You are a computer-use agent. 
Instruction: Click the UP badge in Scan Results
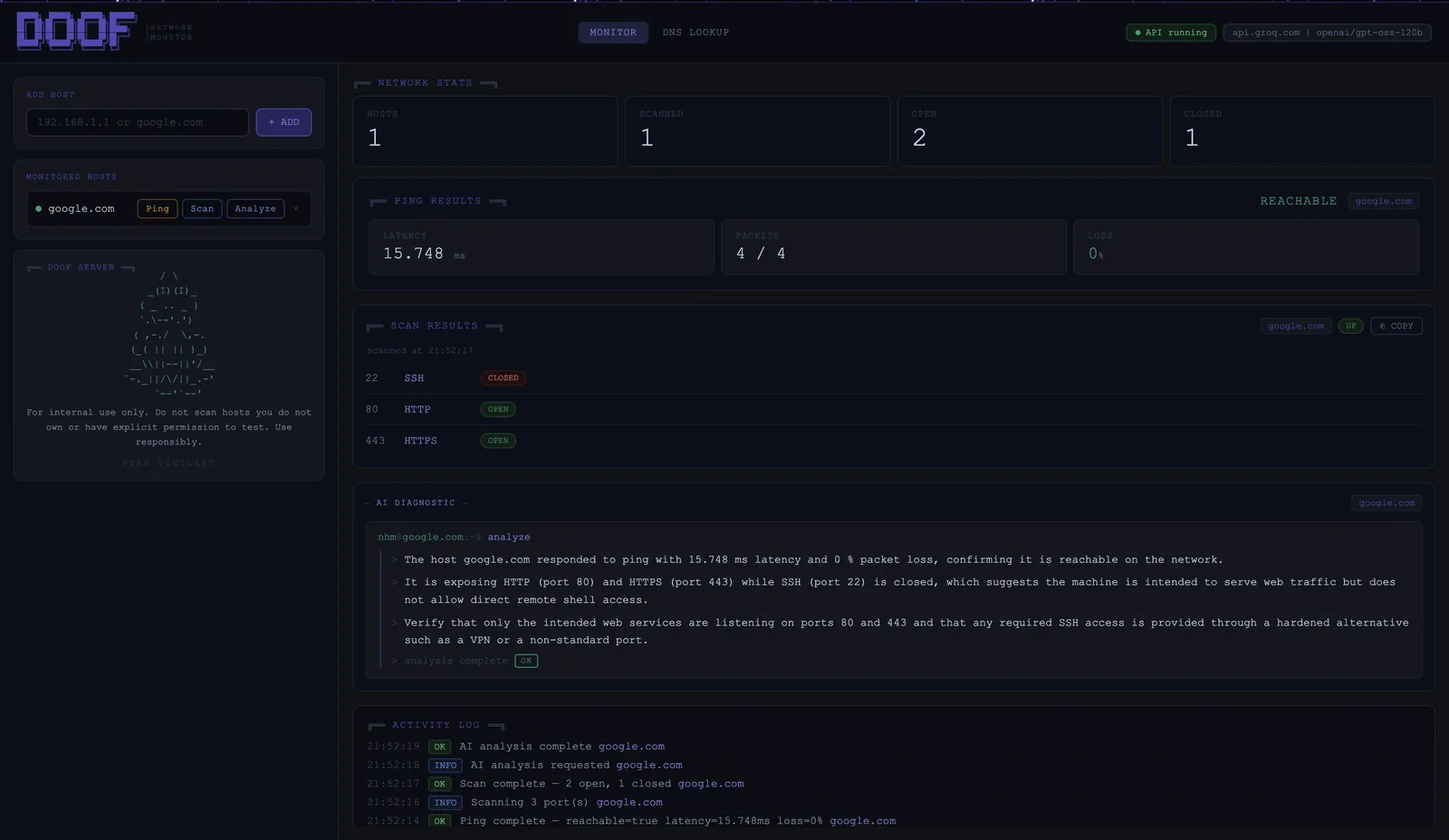(1350, 326)
